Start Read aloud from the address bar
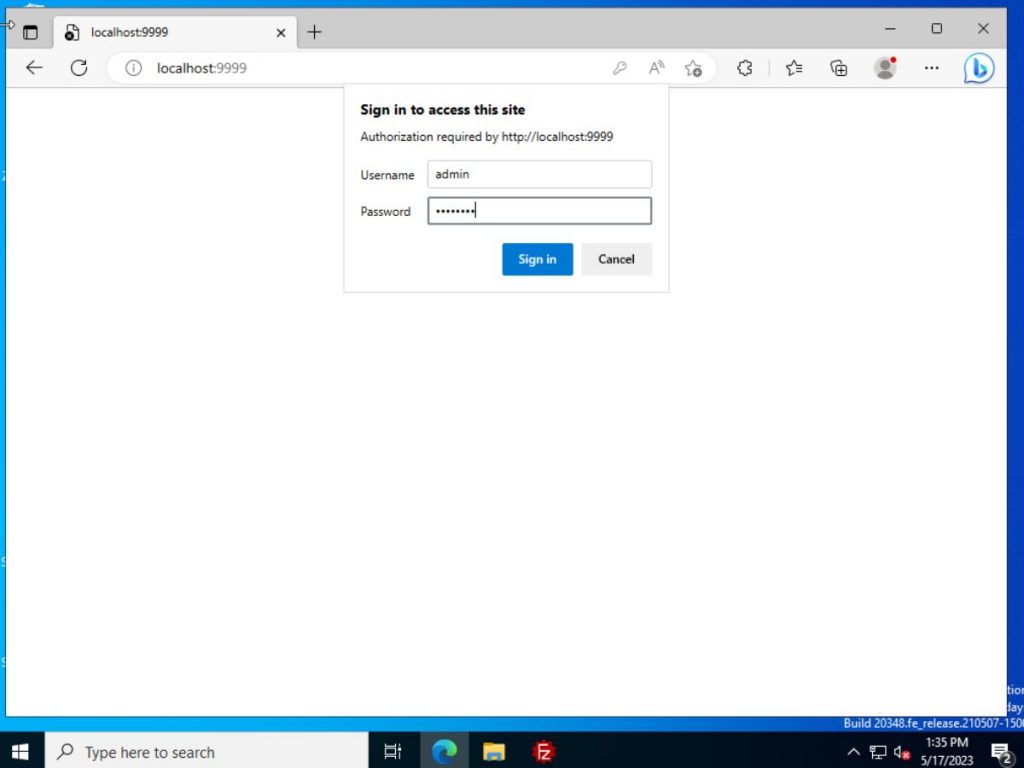 click(656, 68)
